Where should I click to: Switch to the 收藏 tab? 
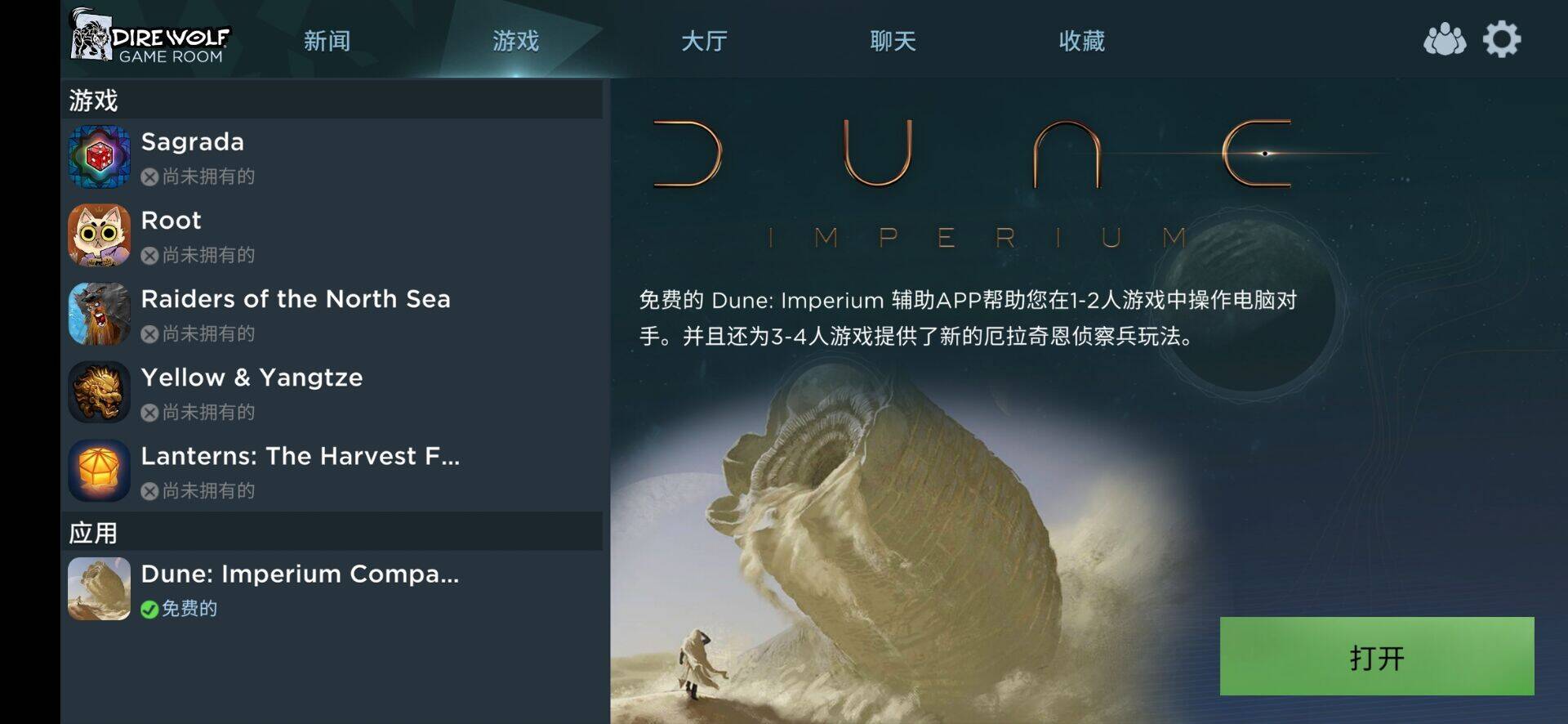pos(1082,41)
